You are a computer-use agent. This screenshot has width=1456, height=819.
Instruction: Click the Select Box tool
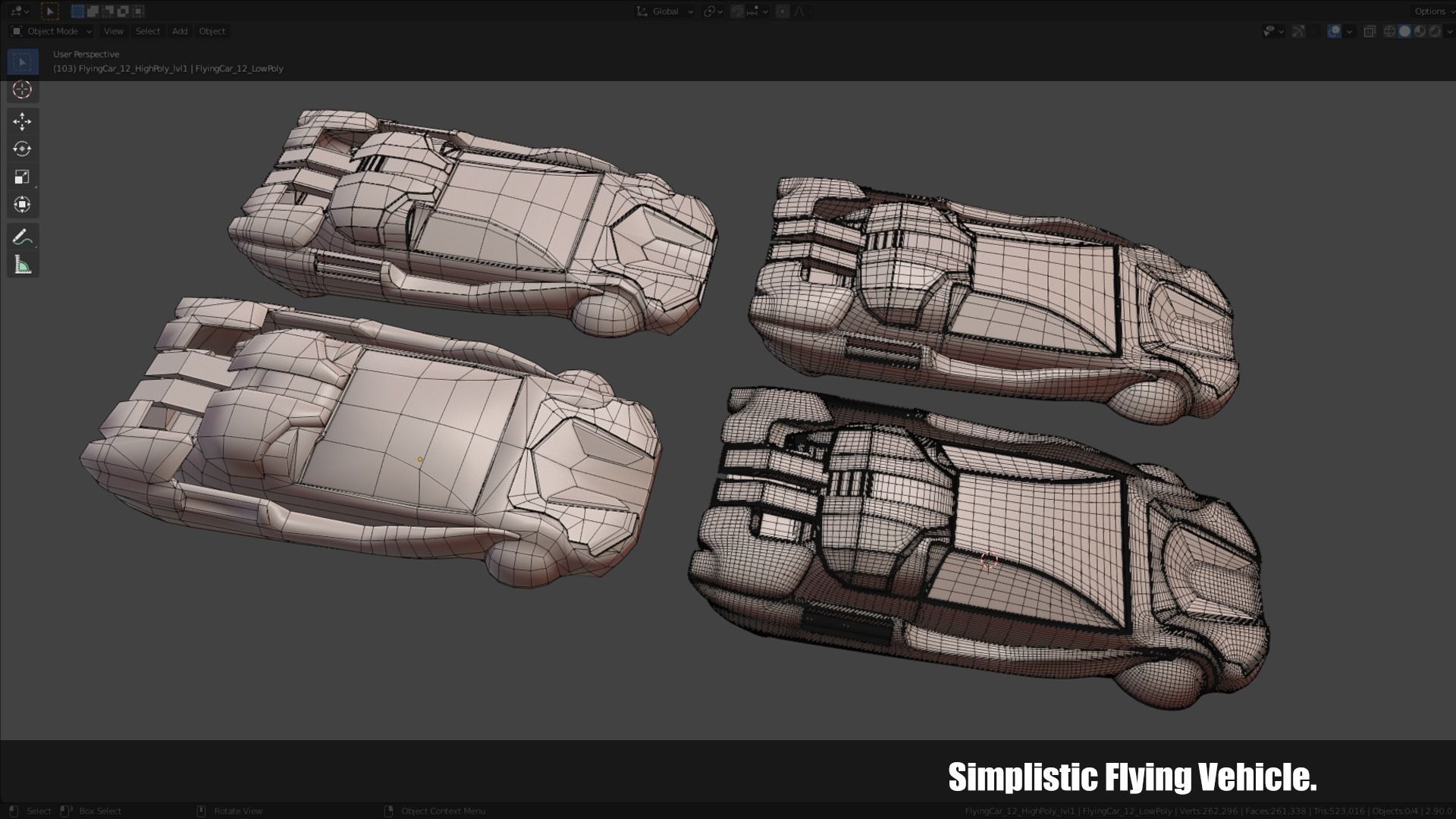(x=22, y=61)
